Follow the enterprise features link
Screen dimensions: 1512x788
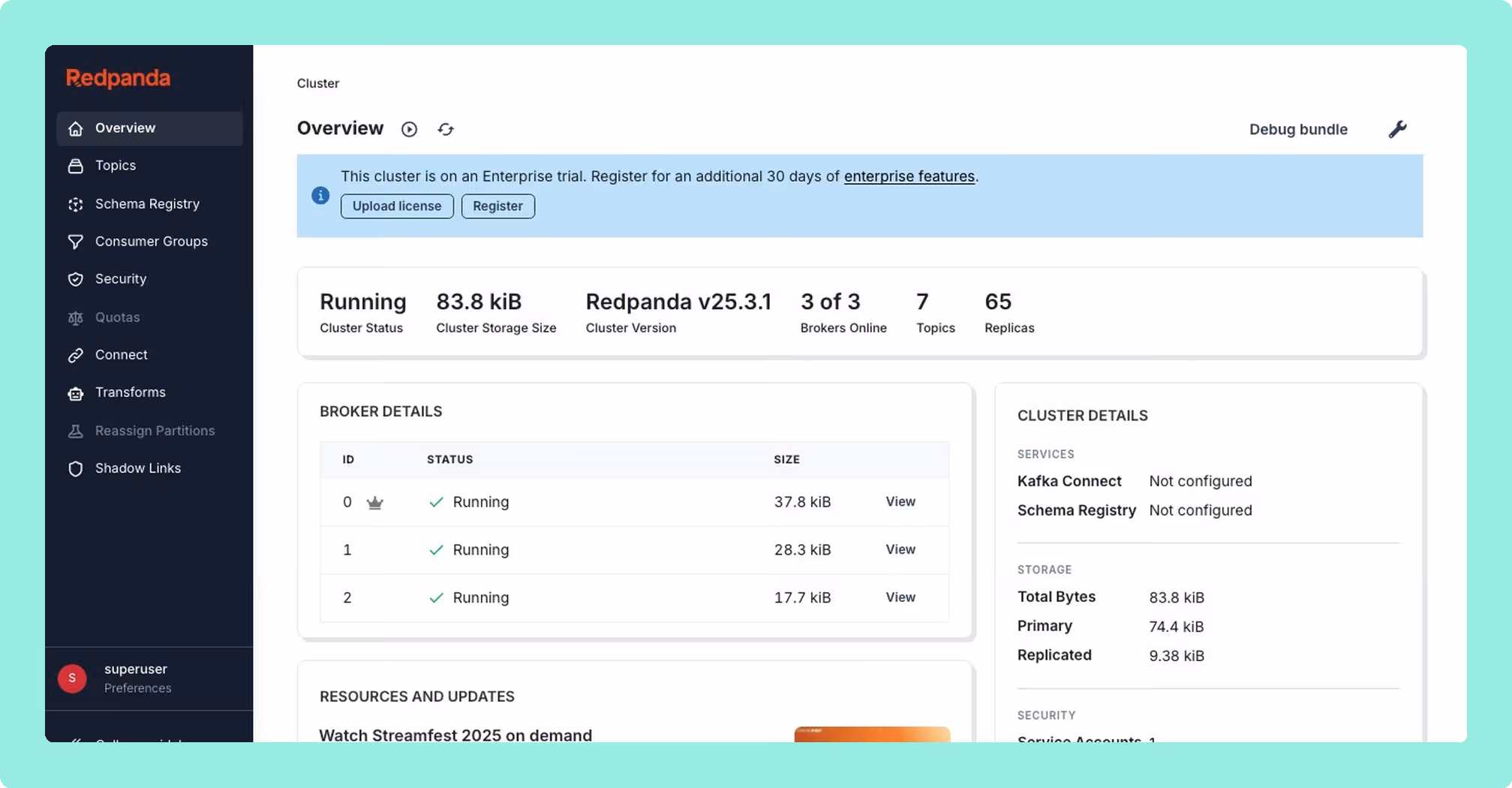tap(909, 176)
